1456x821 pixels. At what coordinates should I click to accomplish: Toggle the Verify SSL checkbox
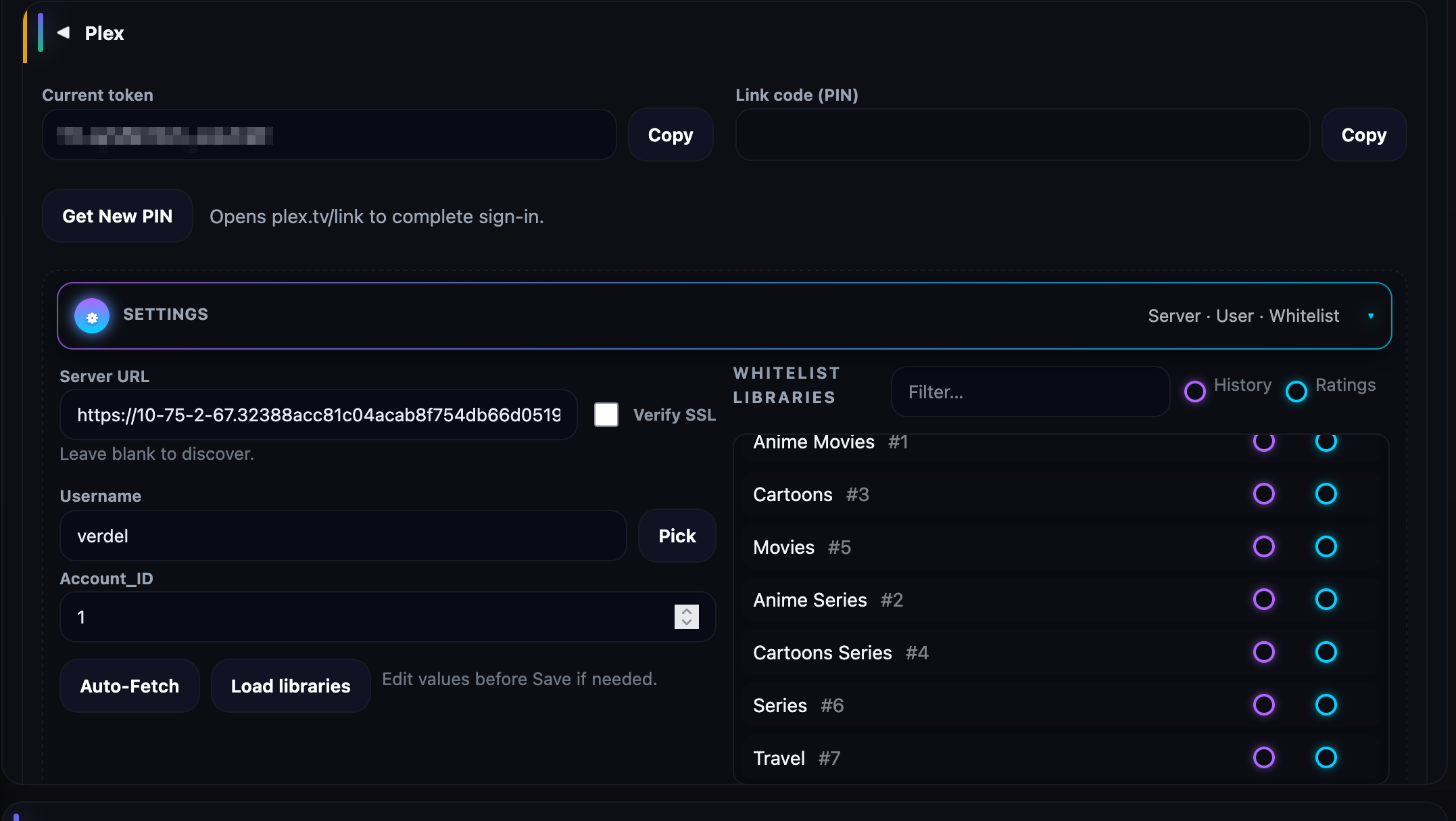tap(606, 415)
